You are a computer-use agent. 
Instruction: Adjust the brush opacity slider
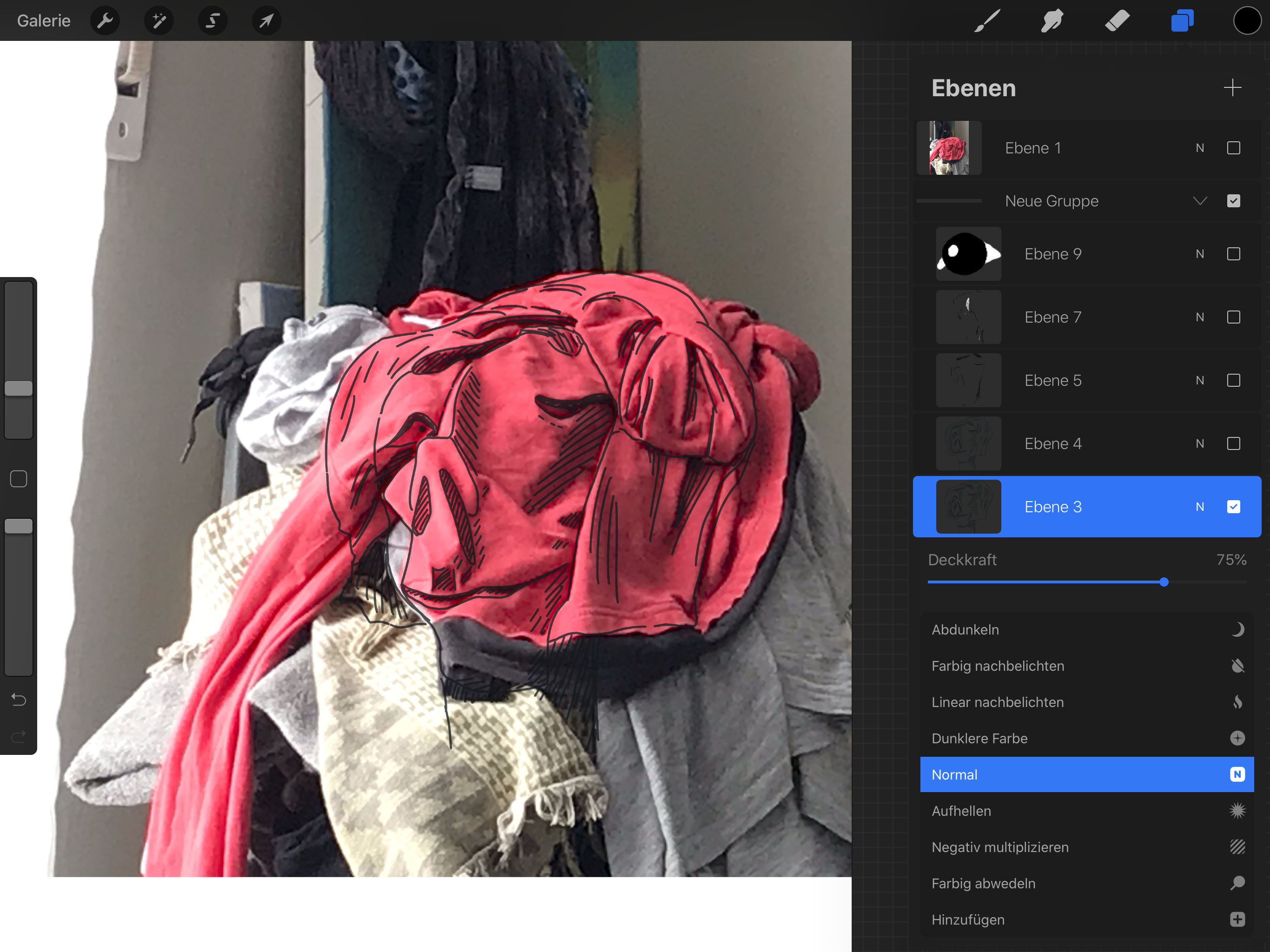coord(19,526)
